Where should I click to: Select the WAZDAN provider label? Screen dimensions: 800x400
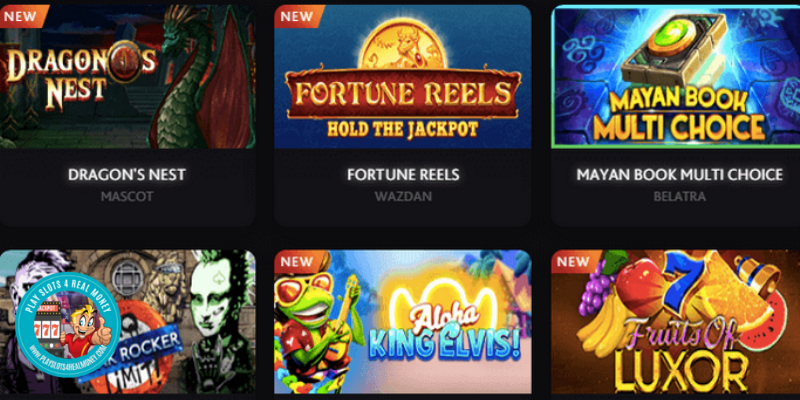pos(403,196)
